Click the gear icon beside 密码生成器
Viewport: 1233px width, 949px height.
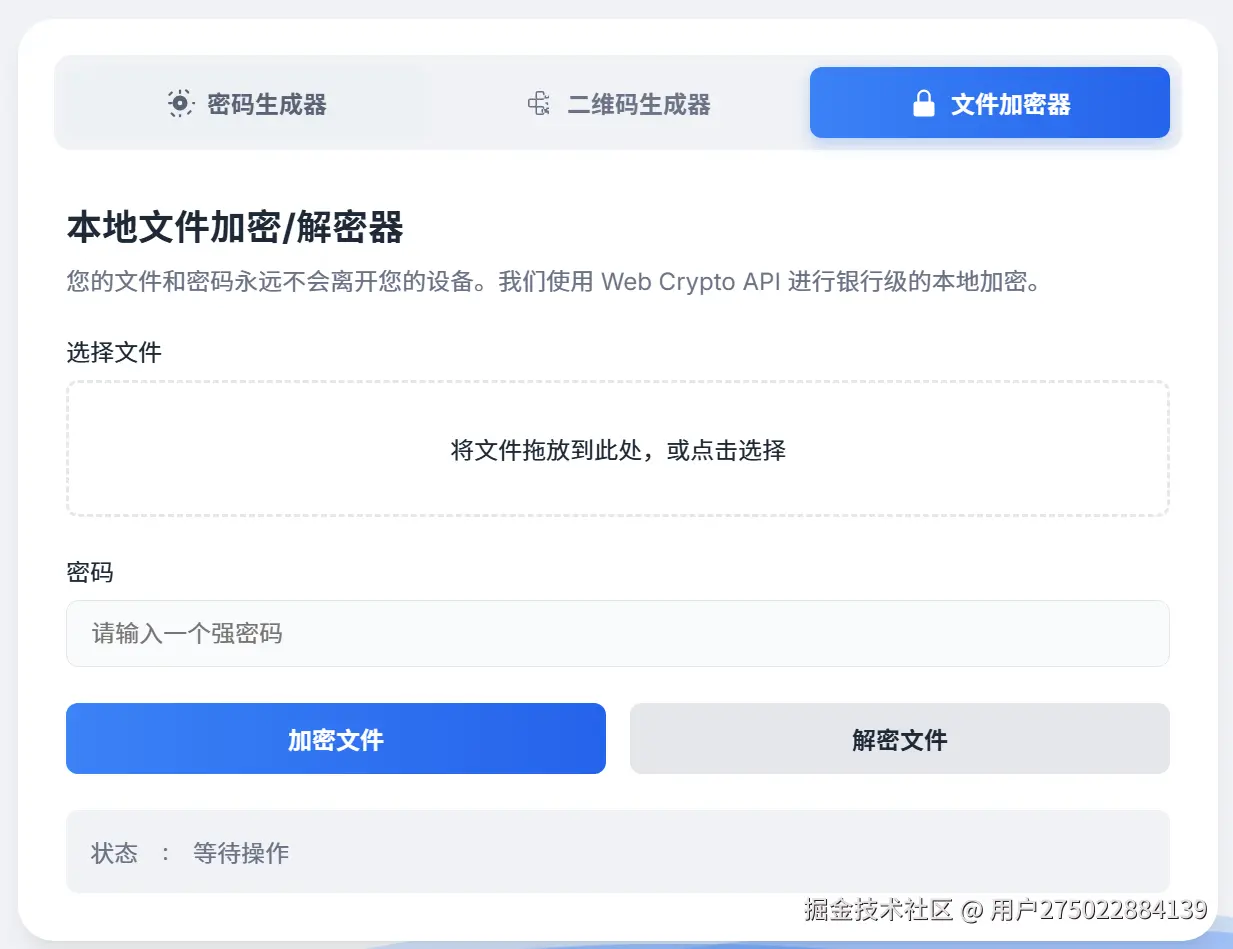tap(178, 103)
